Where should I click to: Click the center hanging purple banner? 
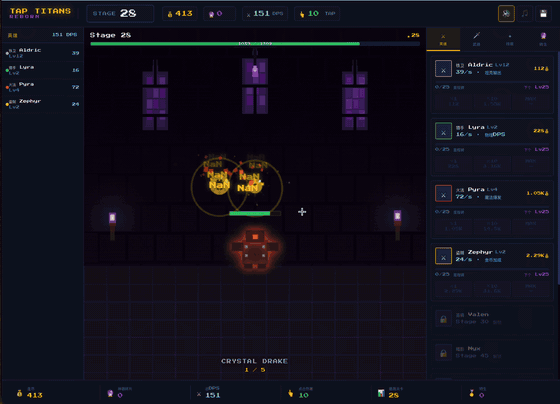coord(255,86)
